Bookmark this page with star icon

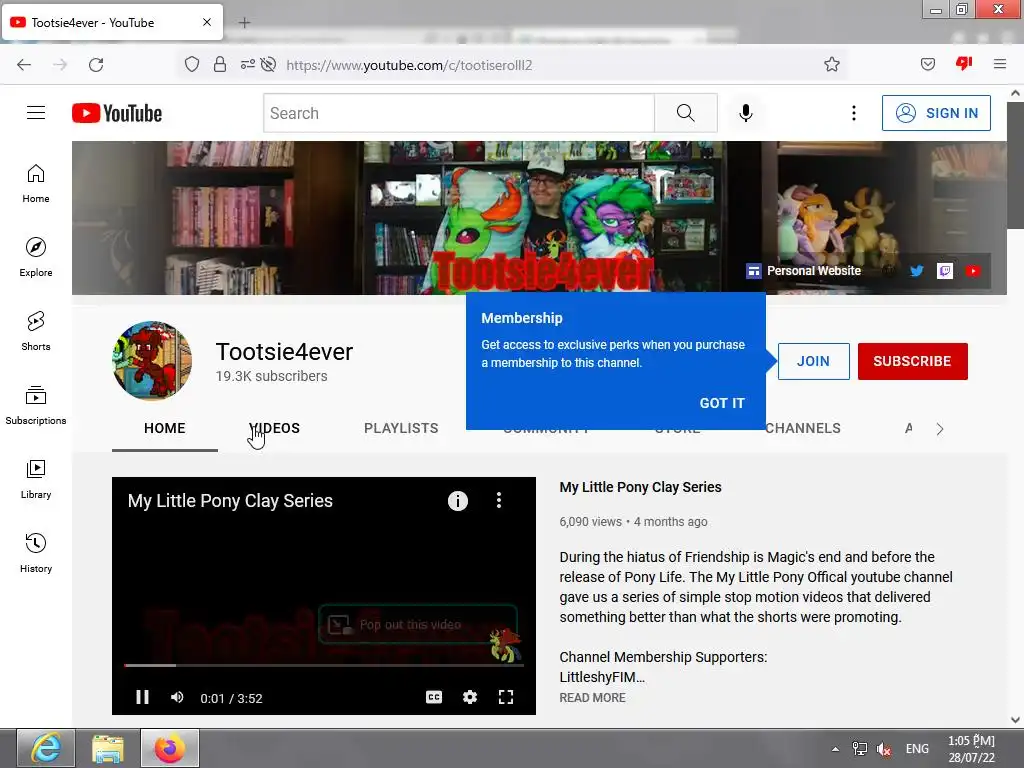[831, 64]
